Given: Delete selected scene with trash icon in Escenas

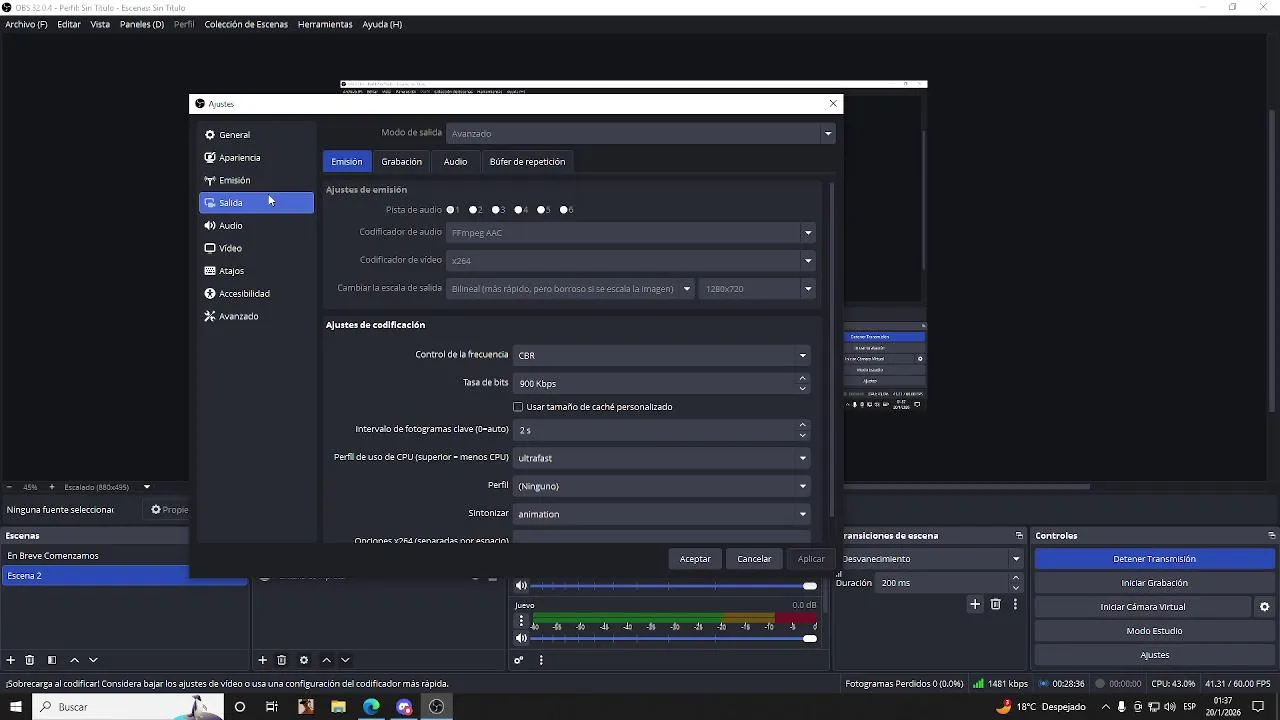Looking at the screenshot, I should click(30, 660).
